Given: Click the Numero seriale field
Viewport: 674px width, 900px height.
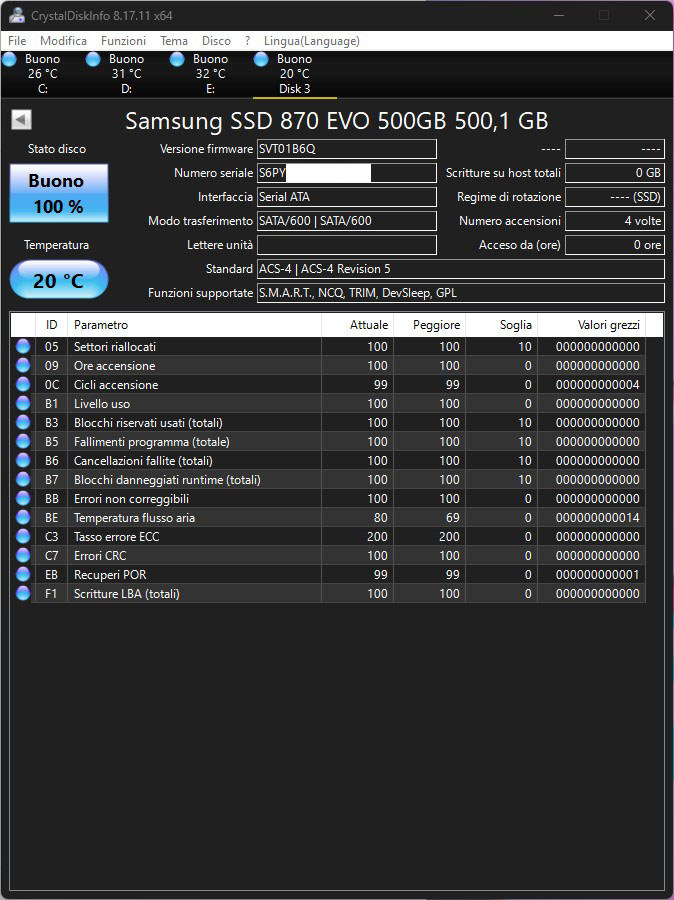Looking at the screenshot, I should pos(347,173).
